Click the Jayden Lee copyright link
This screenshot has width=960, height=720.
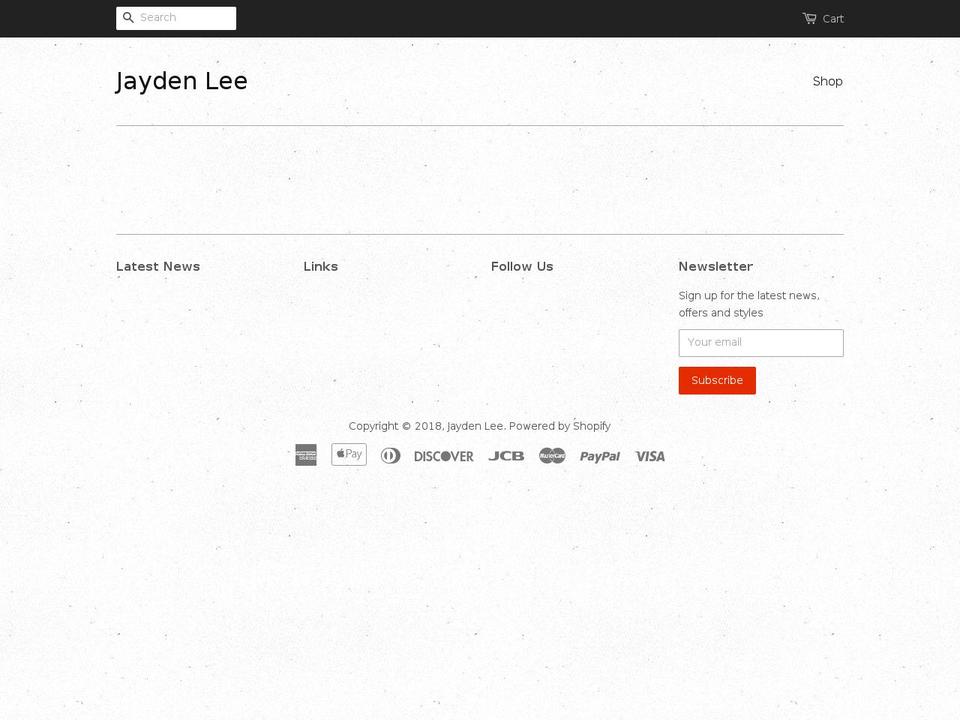(475, 426)
